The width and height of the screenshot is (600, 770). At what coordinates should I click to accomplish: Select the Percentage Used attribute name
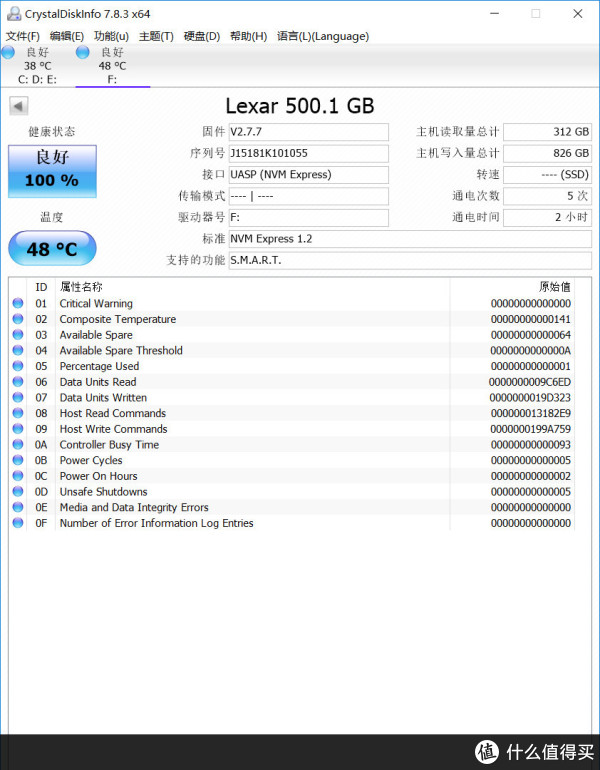coord(99,366)
